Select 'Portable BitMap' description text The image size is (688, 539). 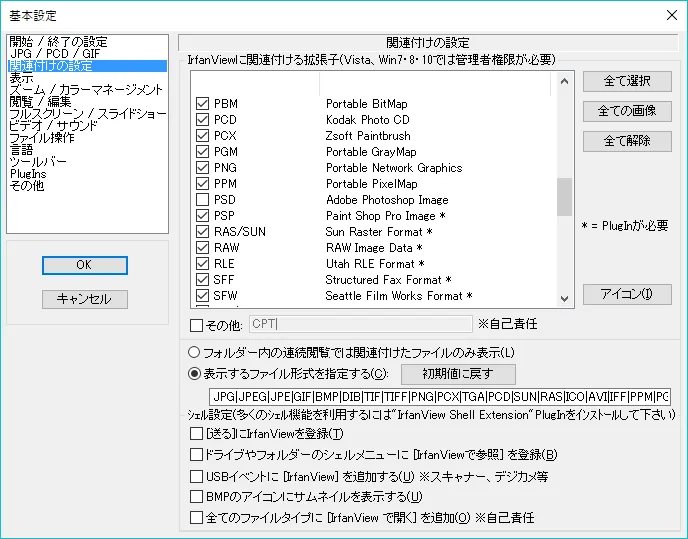pyautogui.click(x=367, y=104)
